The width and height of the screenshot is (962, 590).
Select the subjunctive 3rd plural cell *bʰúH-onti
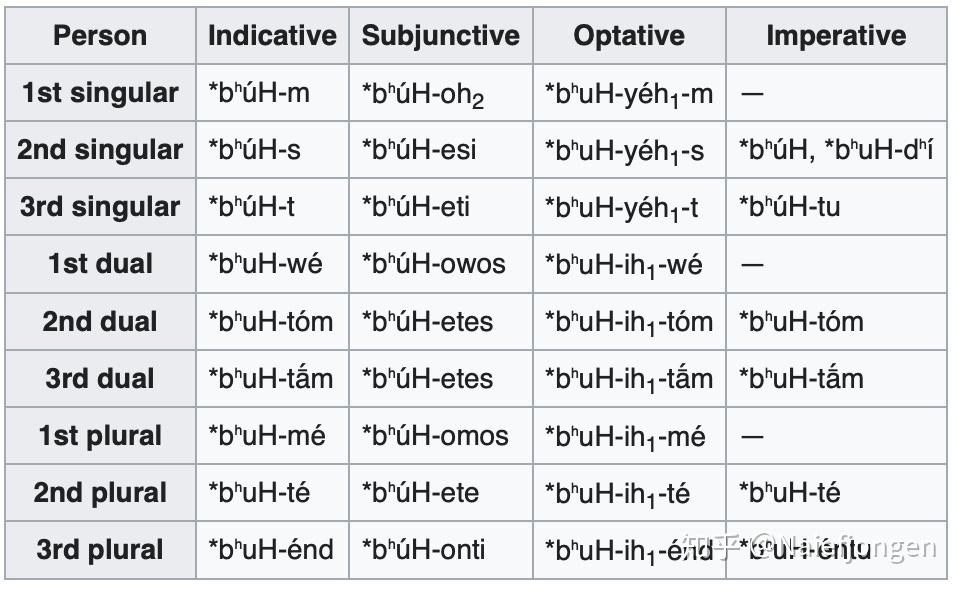tap(424, 550)
